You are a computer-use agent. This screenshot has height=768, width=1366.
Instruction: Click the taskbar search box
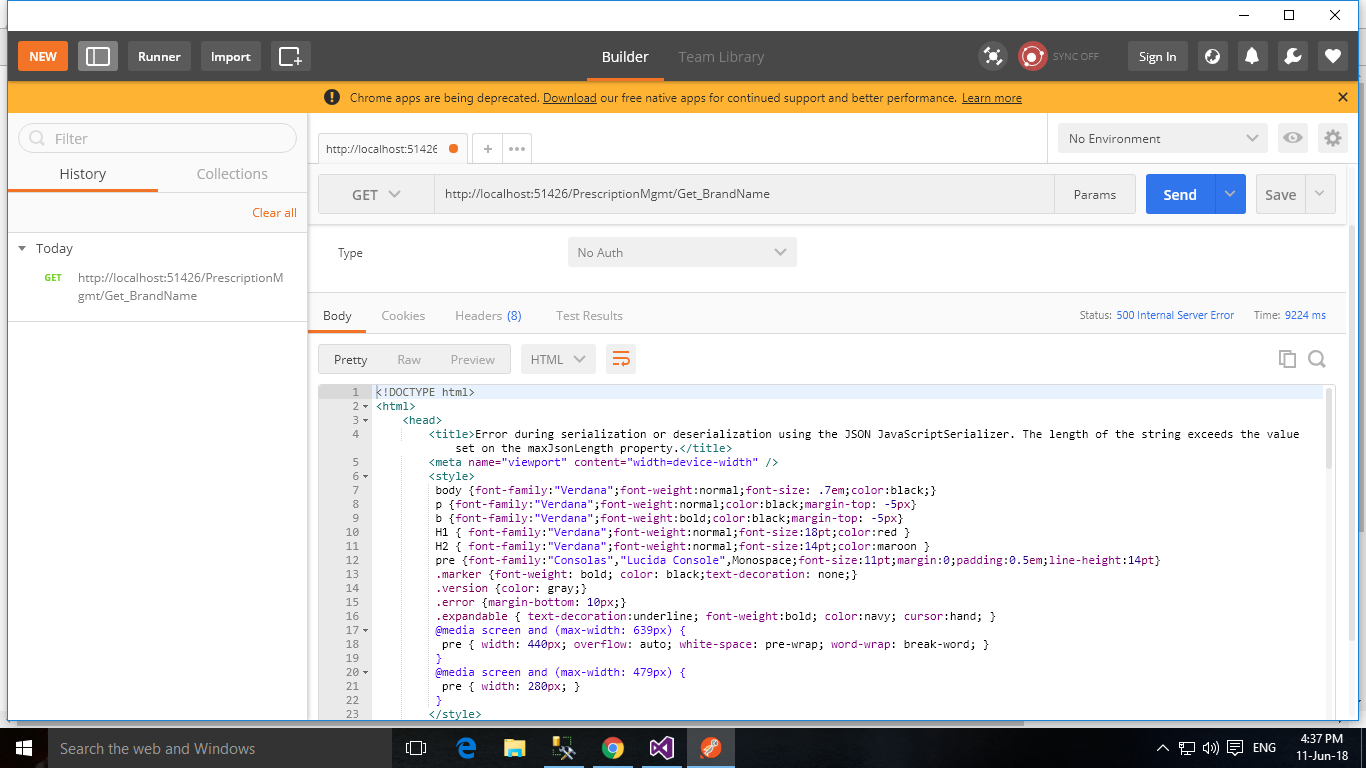(218, 748)
